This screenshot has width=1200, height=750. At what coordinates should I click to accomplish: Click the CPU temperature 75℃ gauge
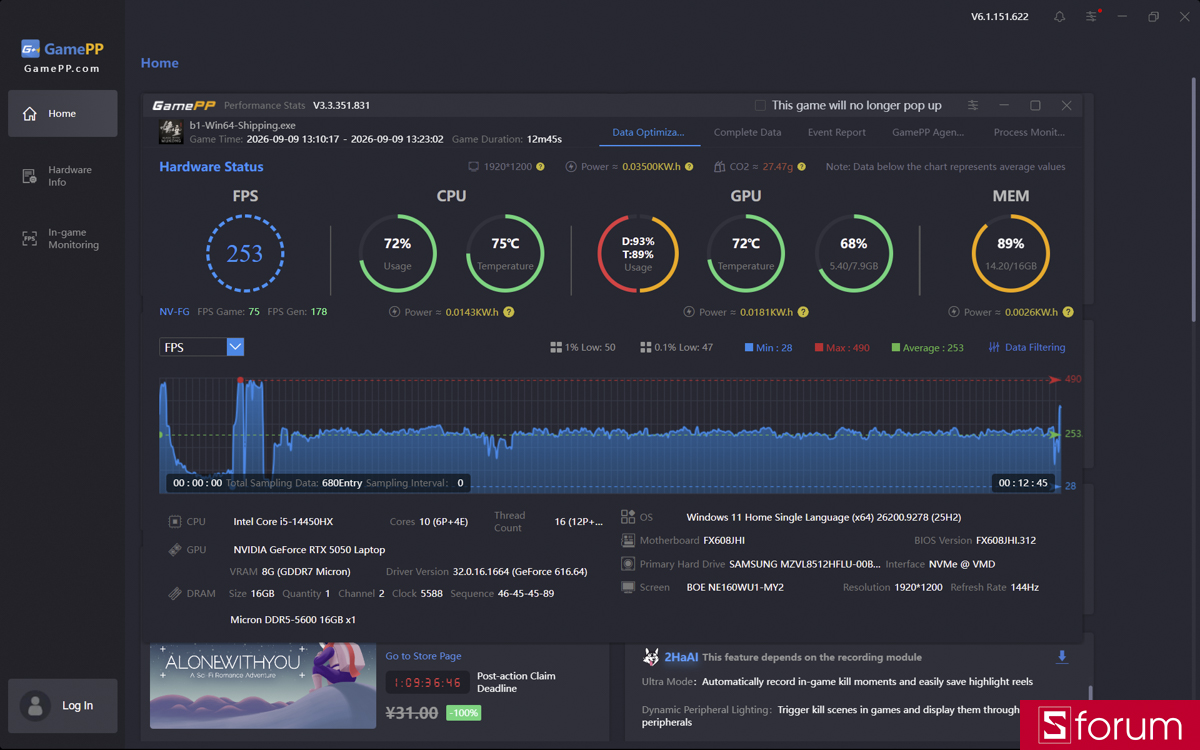point(505,253)
